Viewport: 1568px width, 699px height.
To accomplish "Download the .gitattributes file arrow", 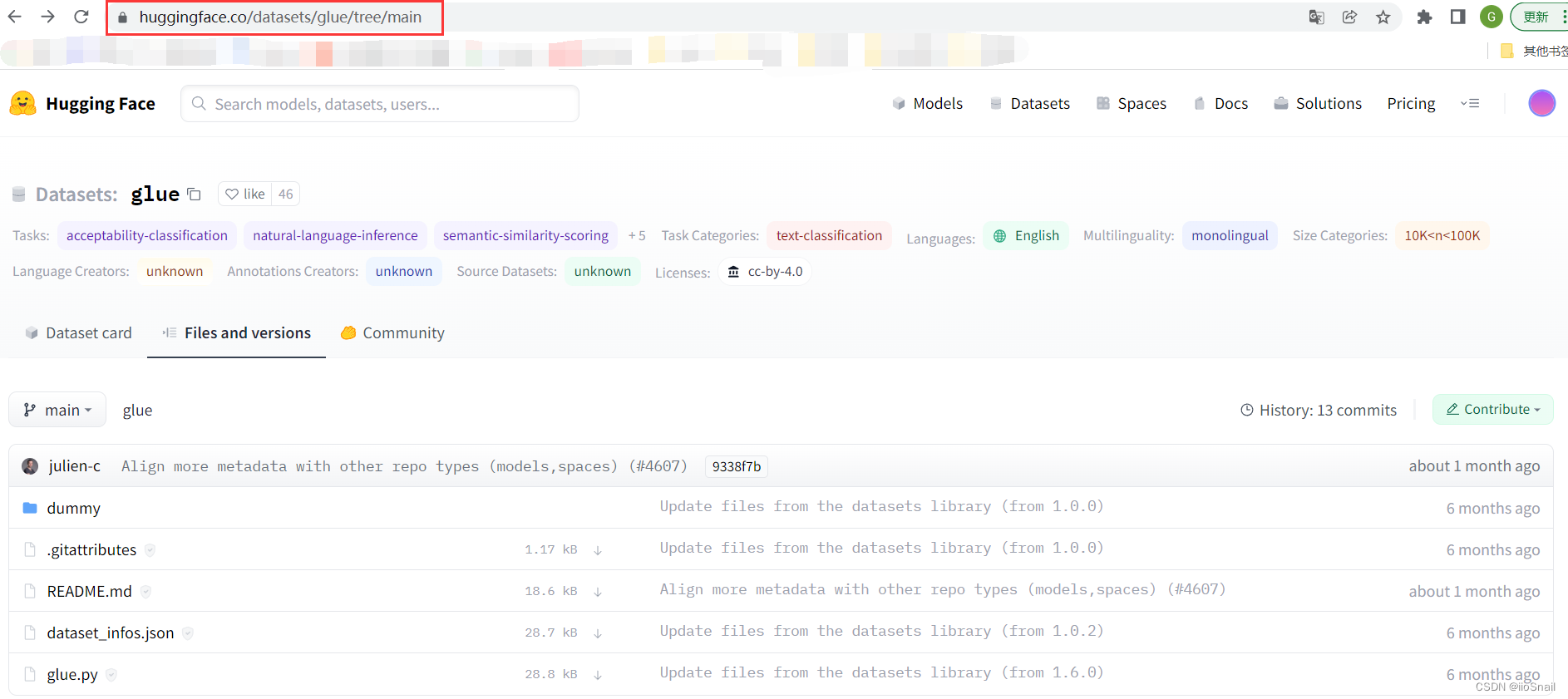I will tap(598, 549).
